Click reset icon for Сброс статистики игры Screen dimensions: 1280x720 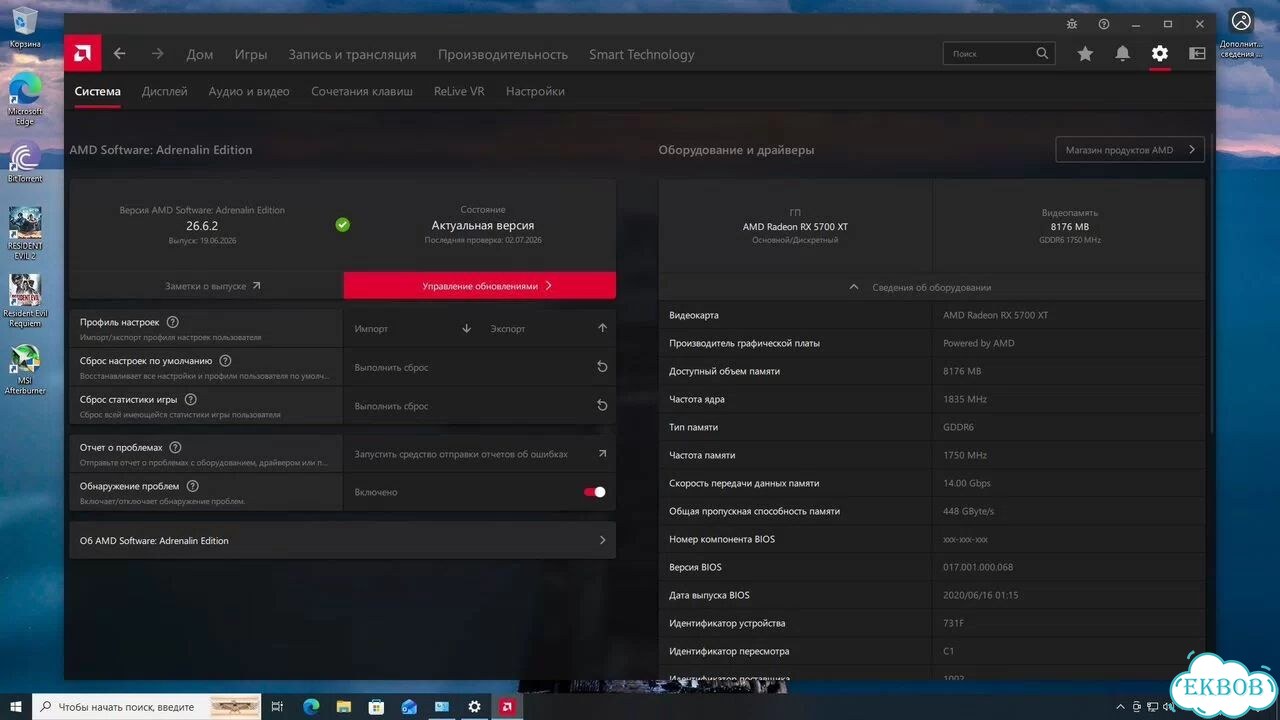pos(602,405)
